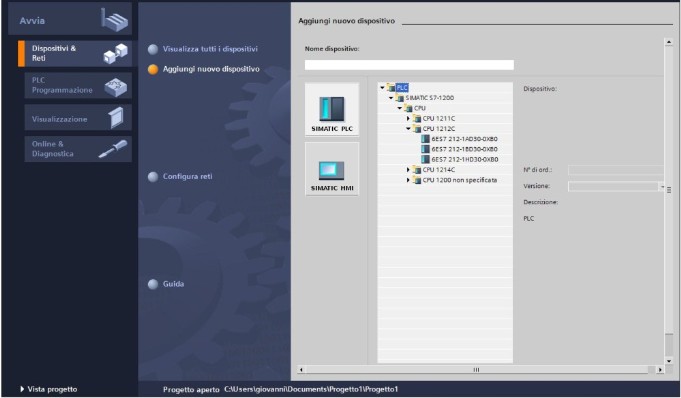Click the 6ES7 212-1BD30-0XB0 module icon
The image size is (681, 398).
click(425, 149)
